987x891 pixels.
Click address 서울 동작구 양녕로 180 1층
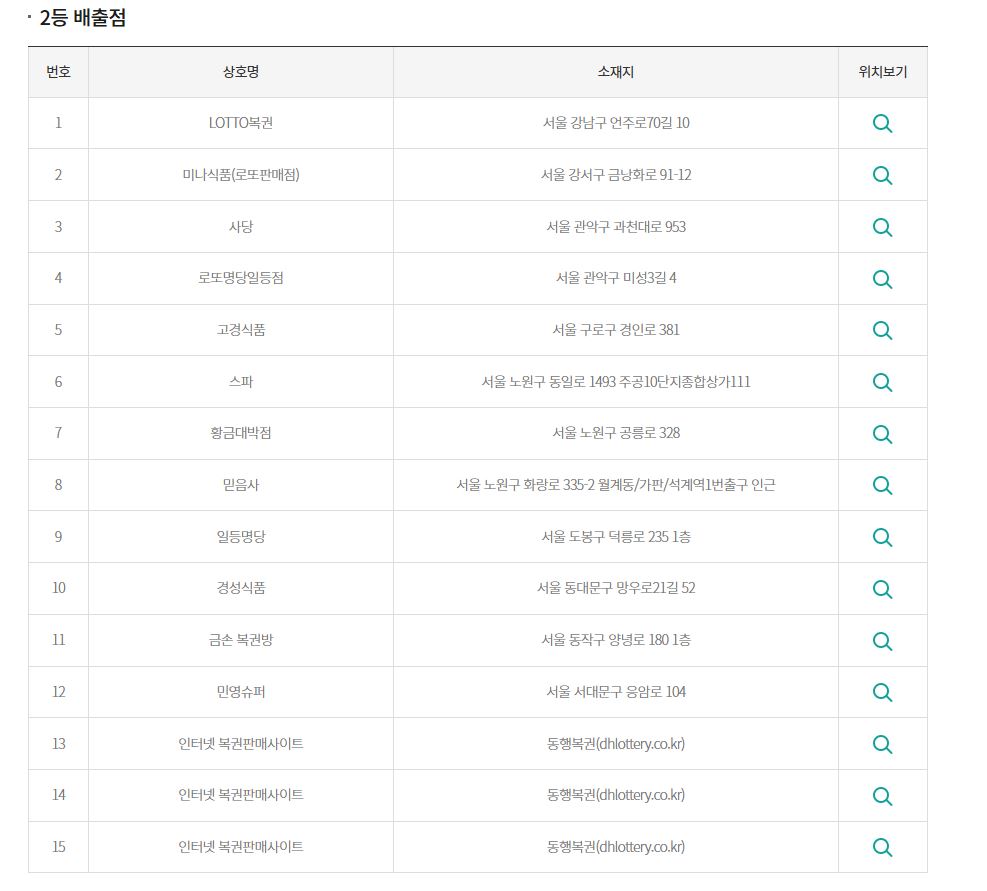tap(616, 640)
